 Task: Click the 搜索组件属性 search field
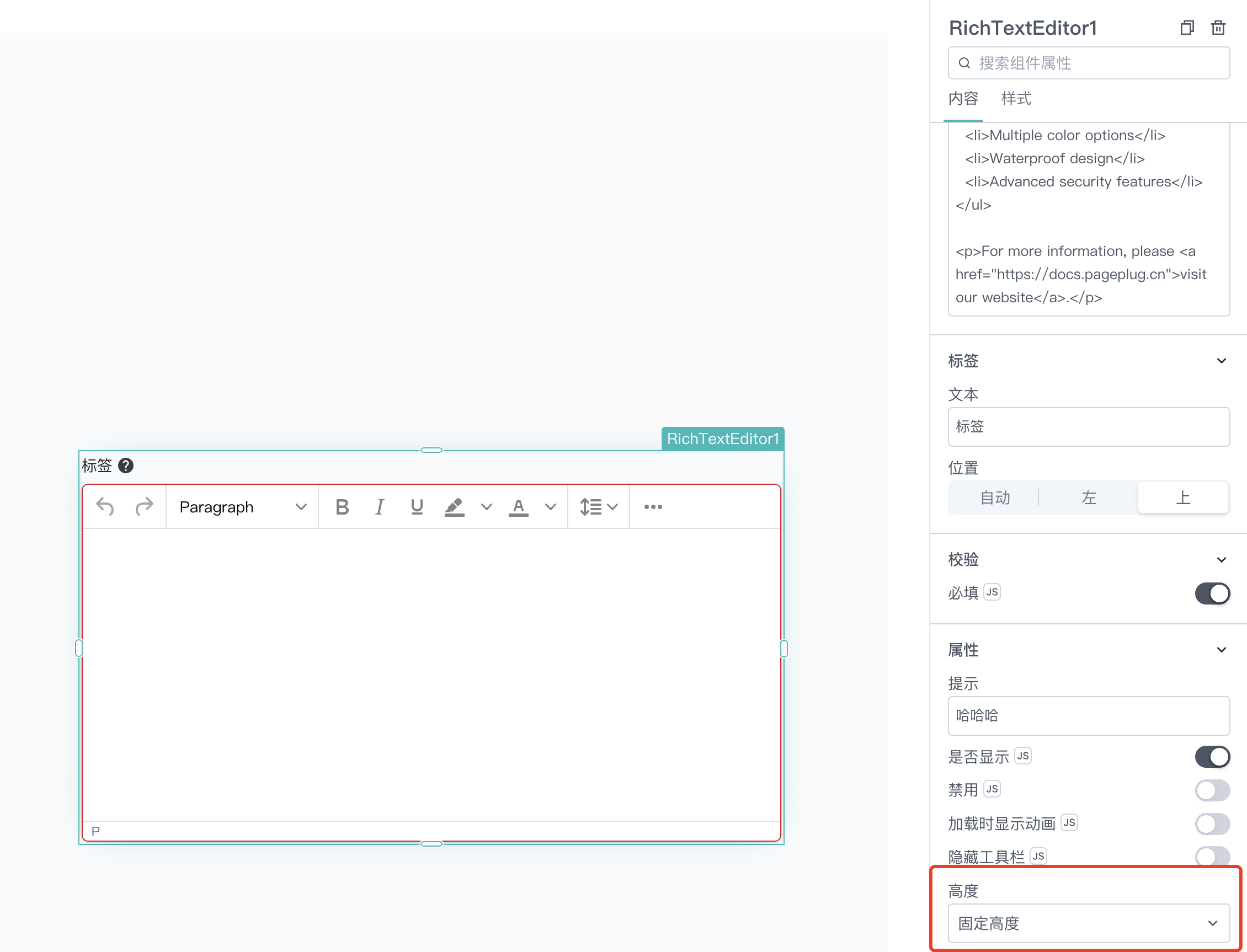1089,63
